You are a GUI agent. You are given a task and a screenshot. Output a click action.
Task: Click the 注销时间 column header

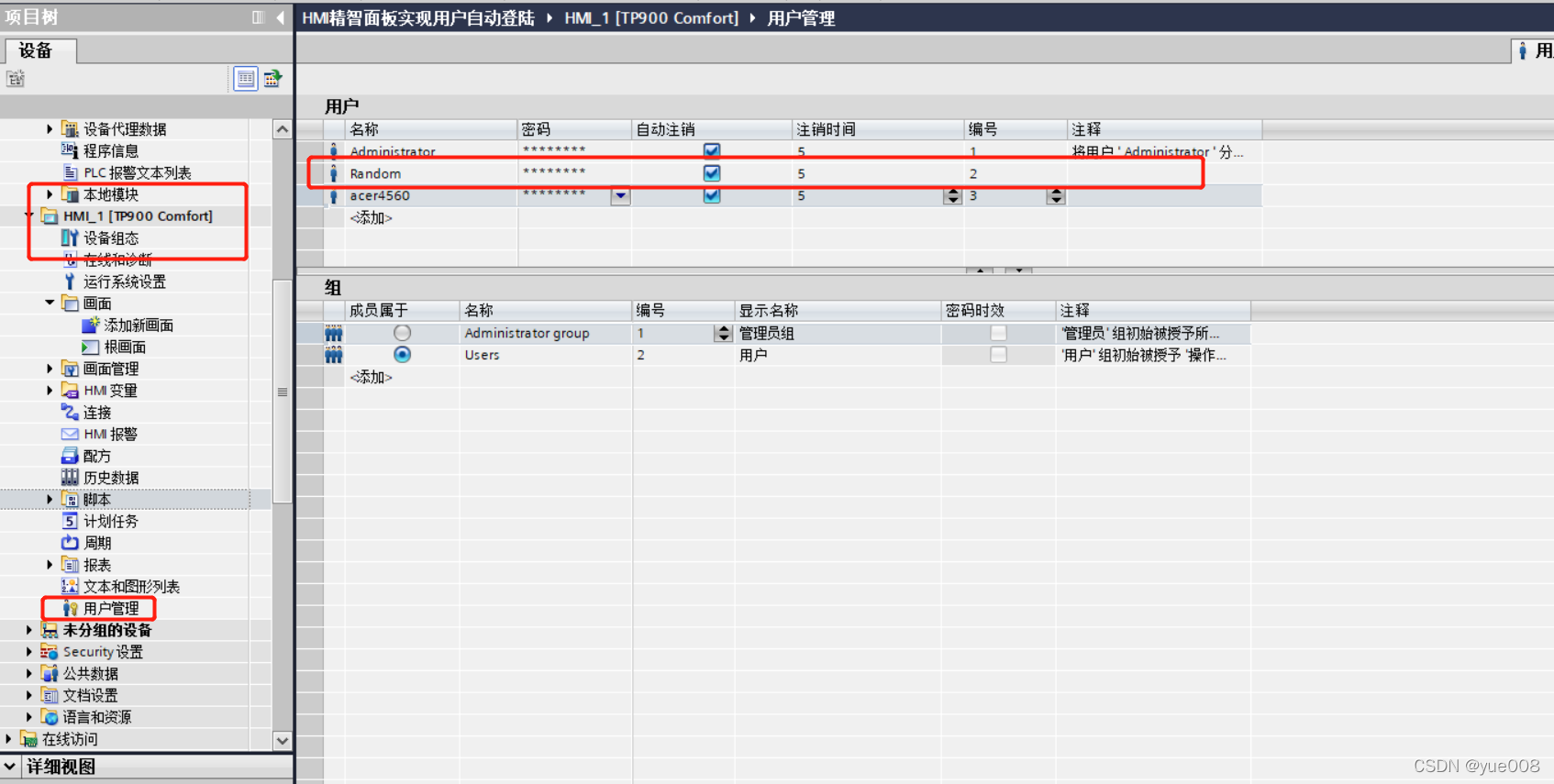pyautogui.click(x=878, y=129)
